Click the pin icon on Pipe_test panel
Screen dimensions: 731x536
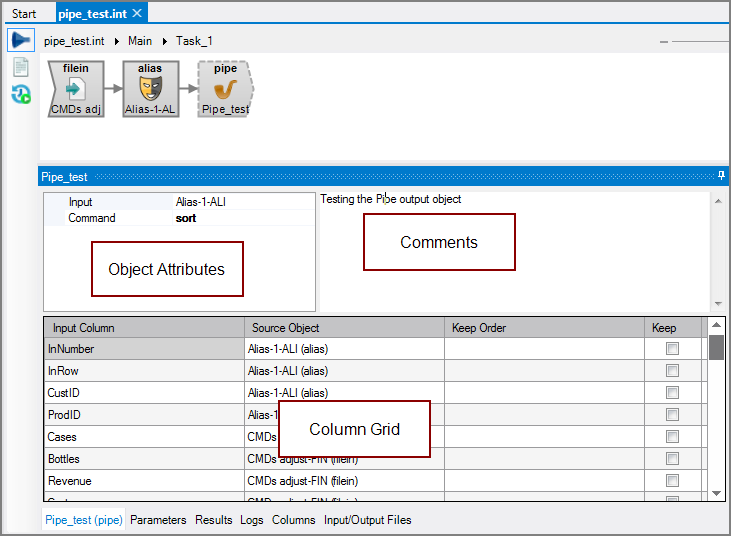721,176
